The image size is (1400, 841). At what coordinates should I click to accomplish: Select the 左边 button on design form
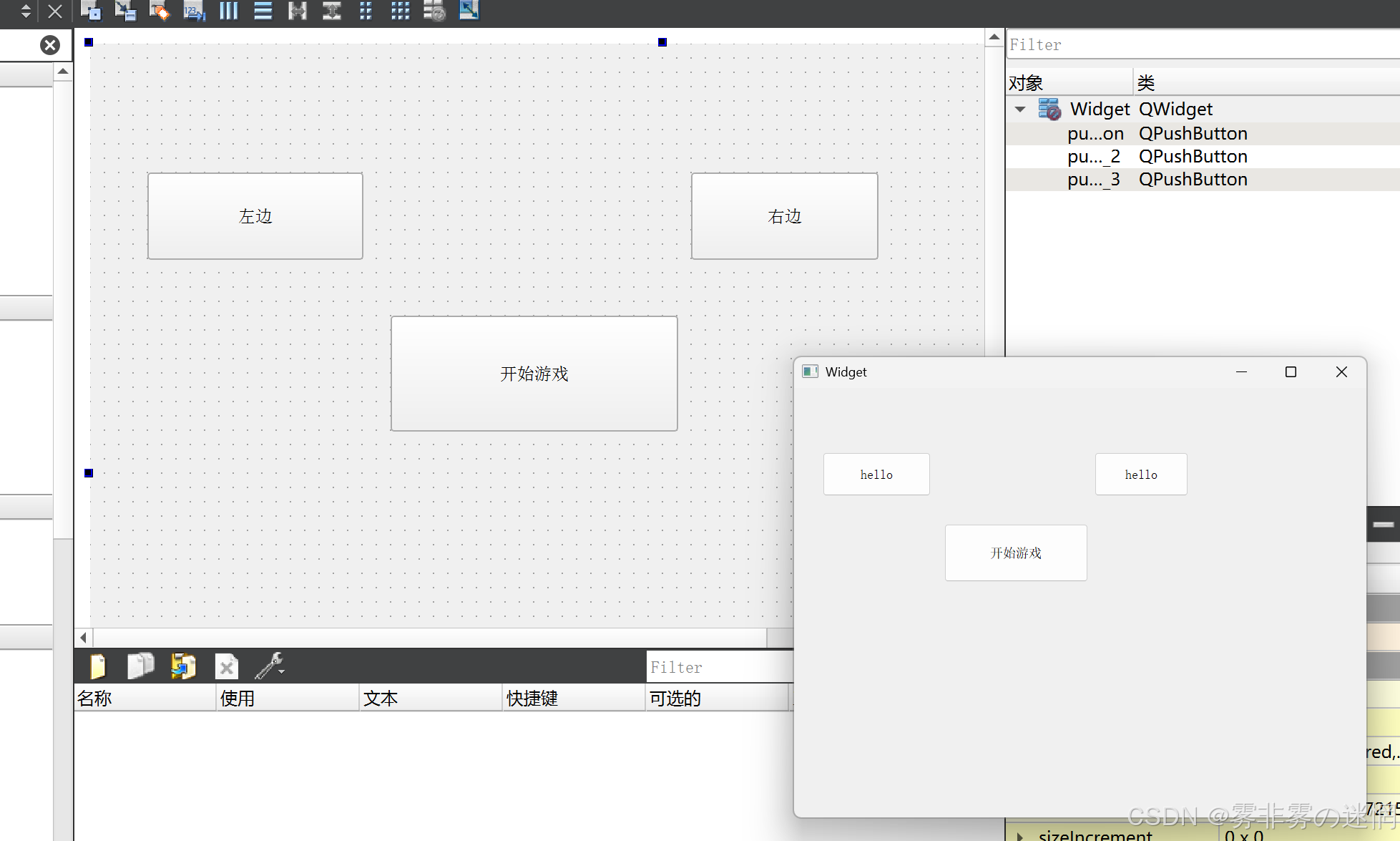[x=255, y=216]
